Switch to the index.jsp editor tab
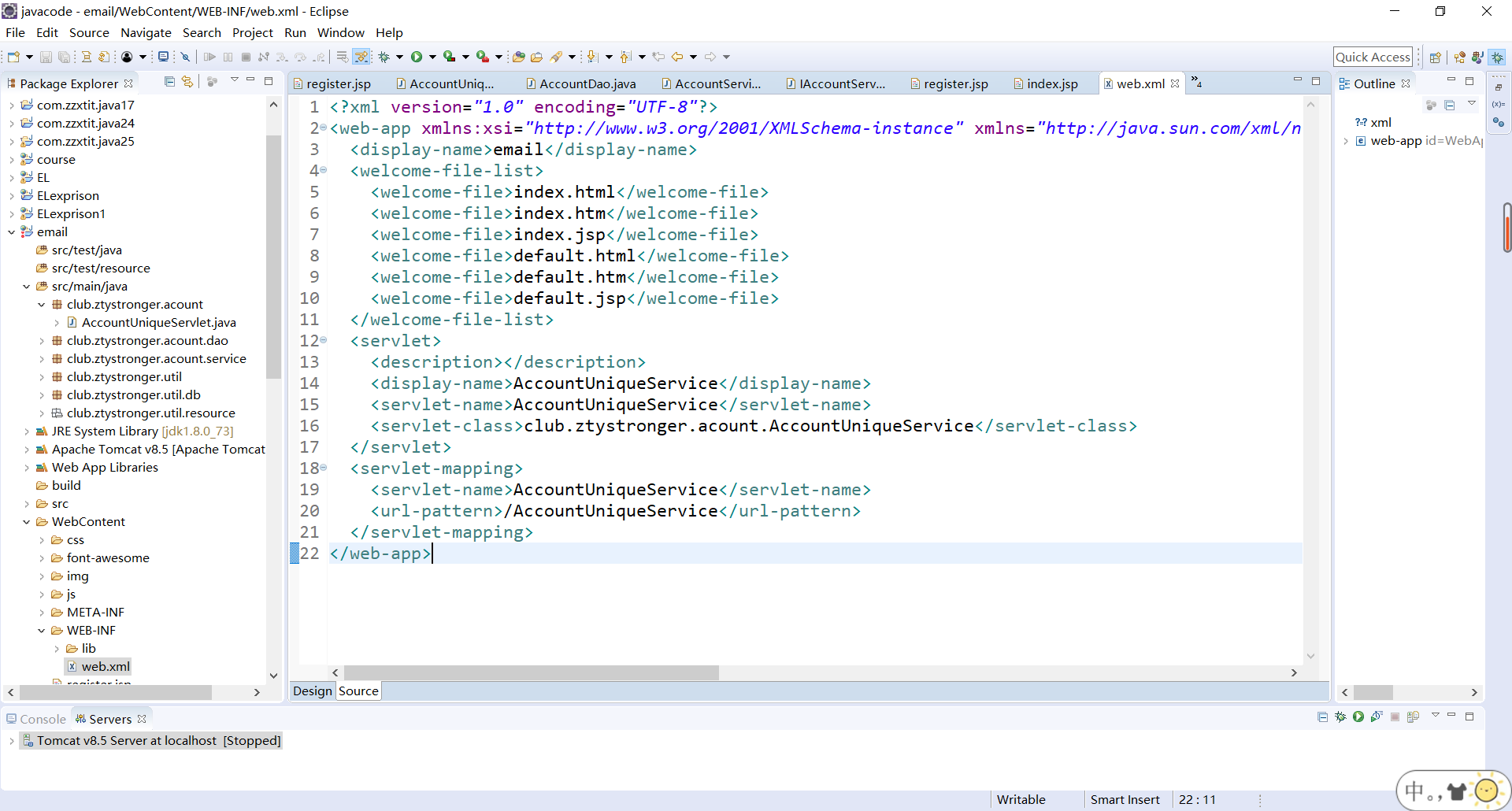Viewport: 1512px width, 811px height. pyautogui.click(x=1046, y=83)
